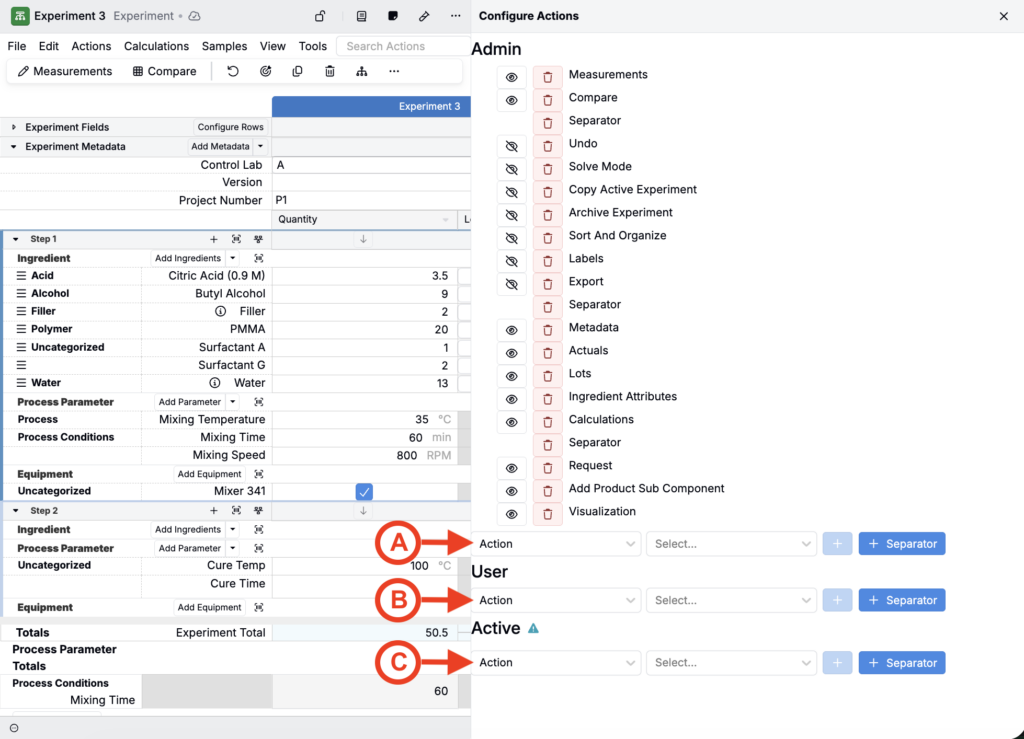Screen dimensions: 1024x739
Task: Collapse the Step 1 section
Action: point(16,239)
